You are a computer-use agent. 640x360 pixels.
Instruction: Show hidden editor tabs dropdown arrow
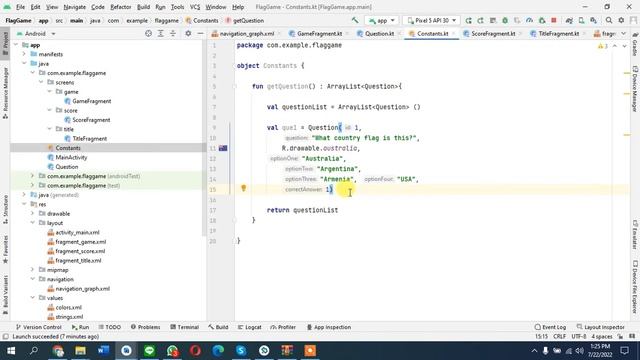pyautogui.click(x=623, y=33)
